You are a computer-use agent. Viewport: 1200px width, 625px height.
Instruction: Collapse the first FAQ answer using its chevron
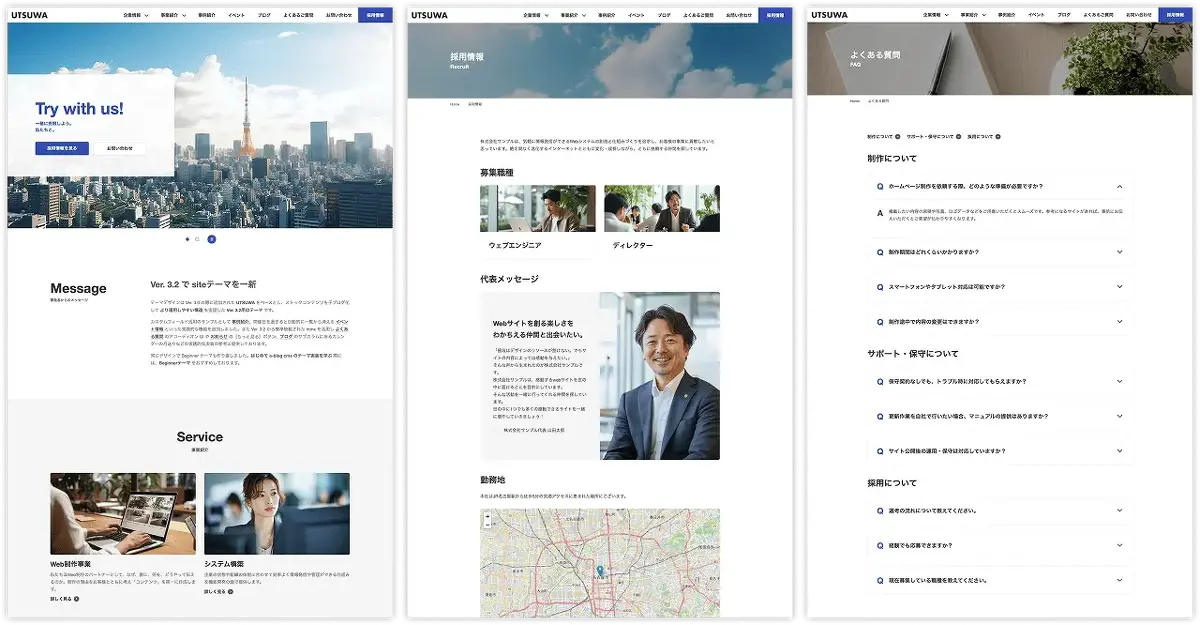tap(1119, 185)
